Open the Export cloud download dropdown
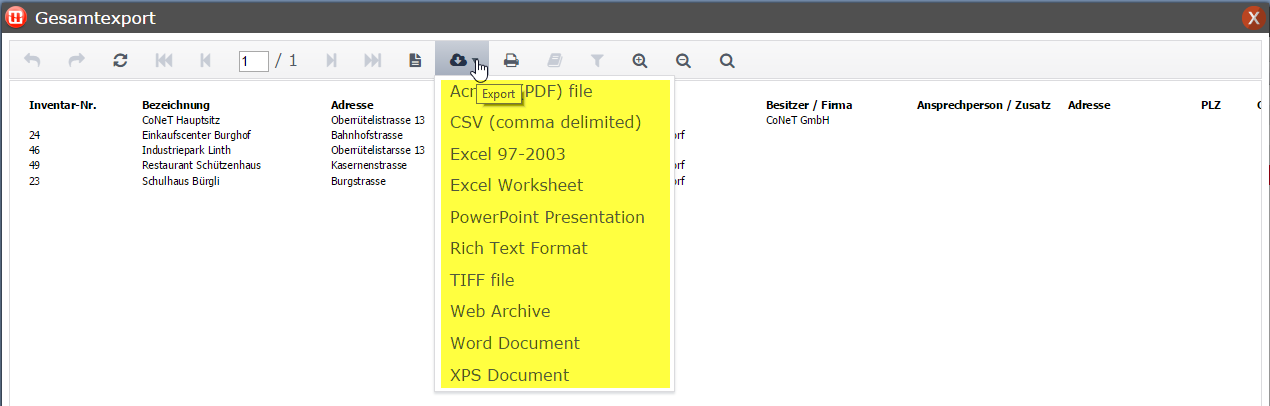 (x=462, y=61)
